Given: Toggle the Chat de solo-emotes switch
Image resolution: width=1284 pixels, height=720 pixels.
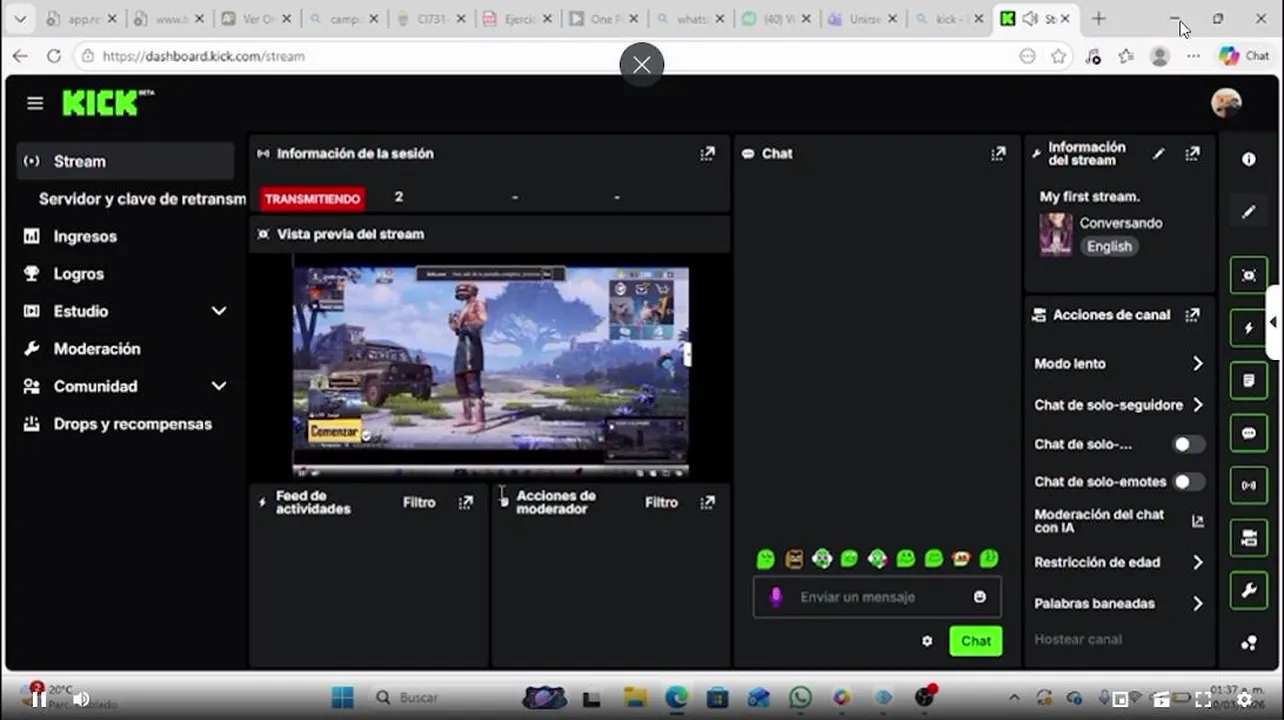Looking at the screenshot, I should coord(1188,482).
